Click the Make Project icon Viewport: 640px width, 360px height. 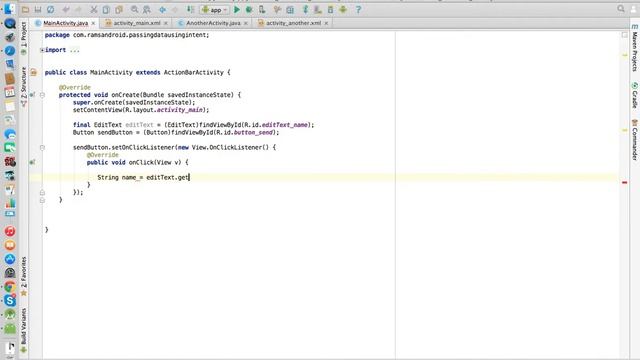(190, 9)
